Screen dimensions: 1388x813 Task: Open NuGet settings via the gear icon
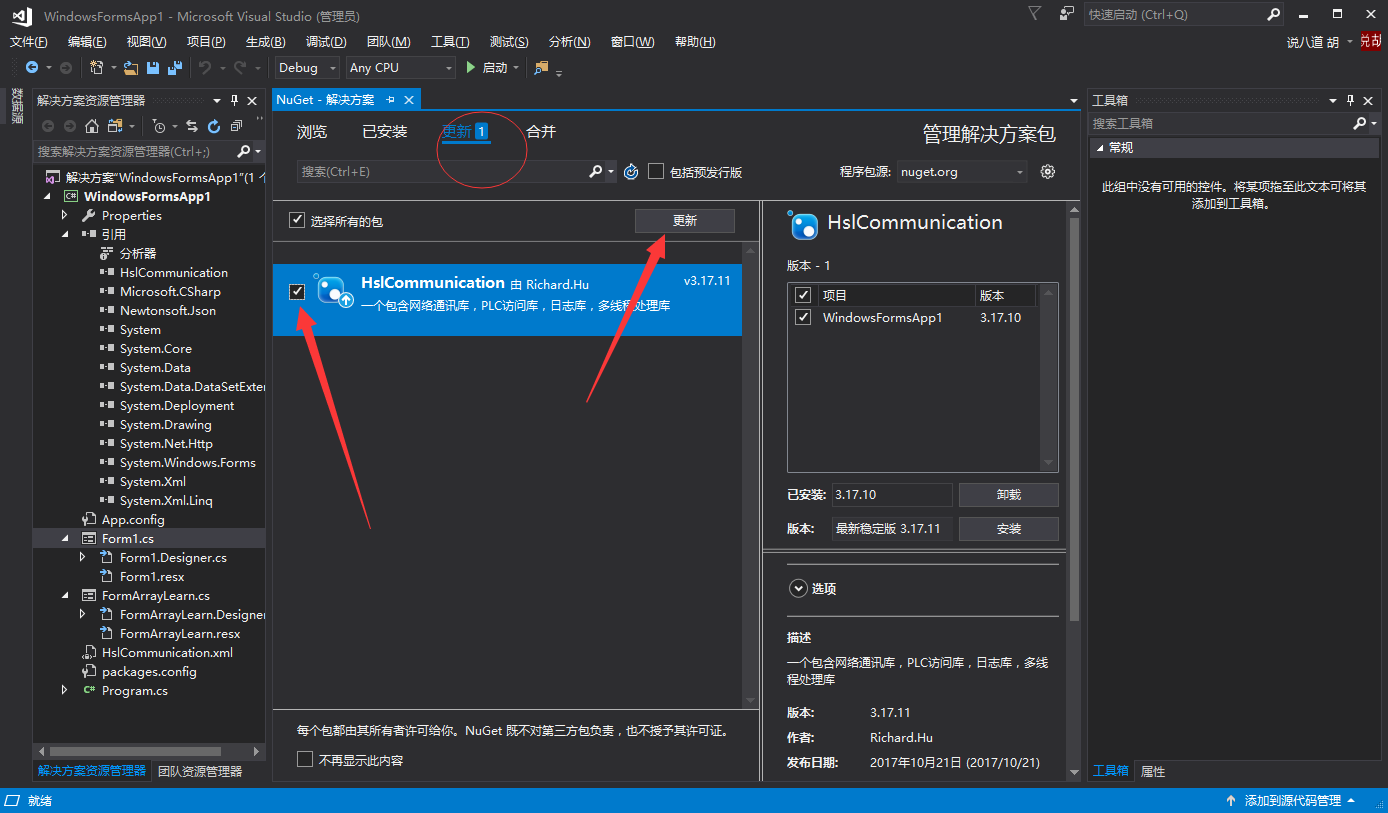click(1047, 172)
